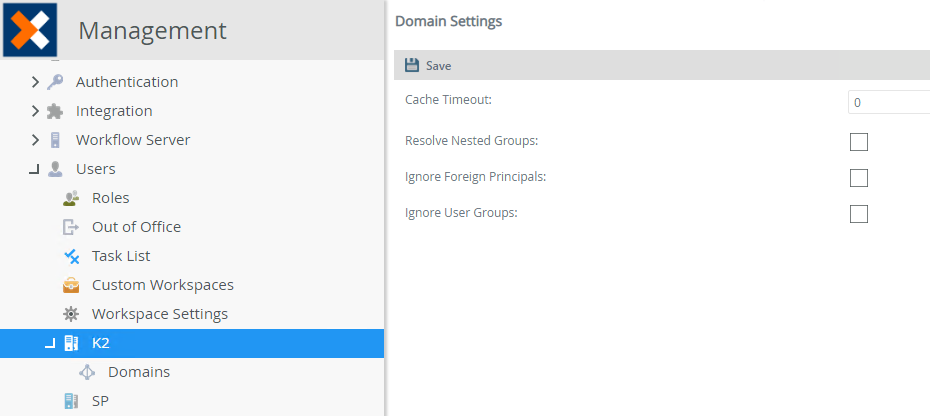
Task: Collapse the K2 tree node
Action: click(50, 345)
